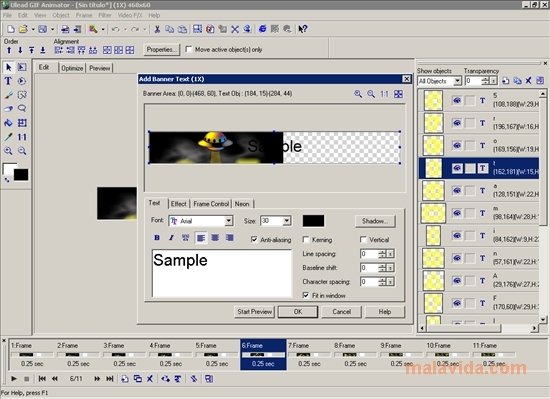Click Cancel in Add Banner Text
This screenshot has height=399, width=550.
click(341, 312)
